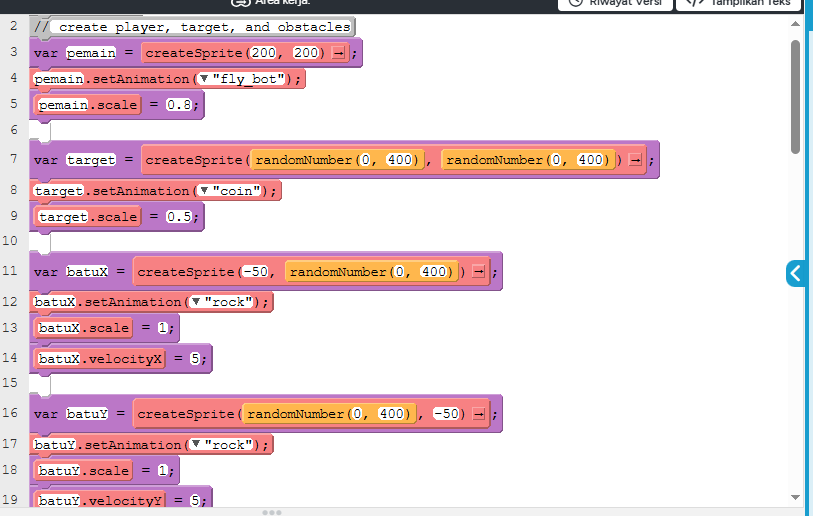Expand side panel with blue chevron
This screenshot has height=516, width=813.
(796, 273)
